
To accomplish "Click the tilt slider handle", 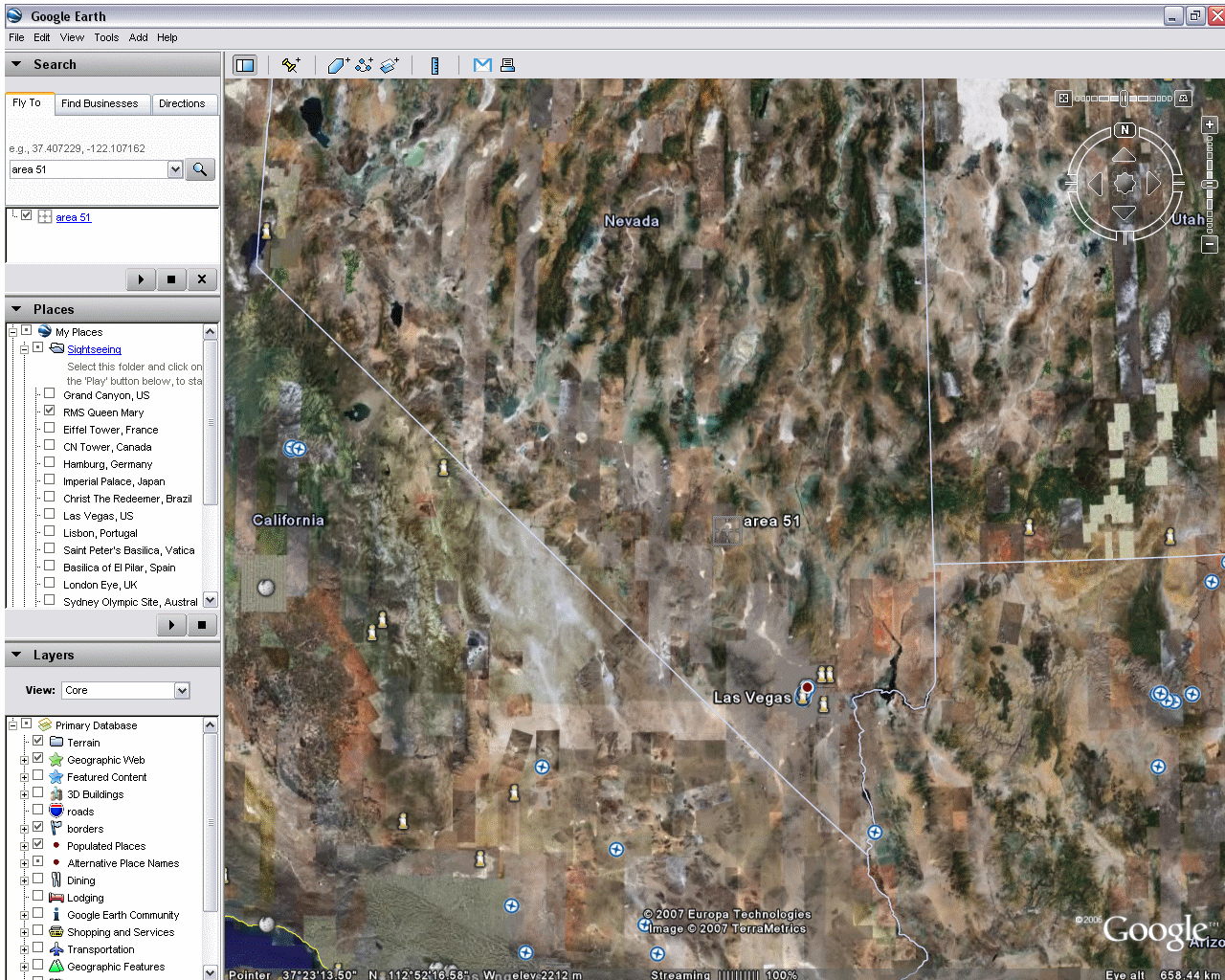I will click(1125, 98).
